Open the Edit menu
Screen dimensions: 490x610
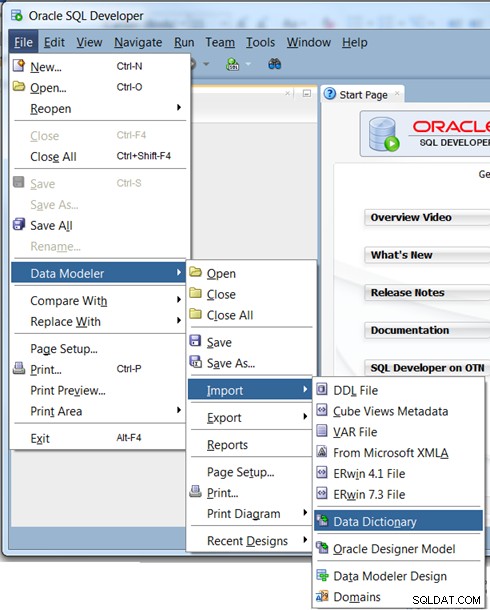(54, 42)
